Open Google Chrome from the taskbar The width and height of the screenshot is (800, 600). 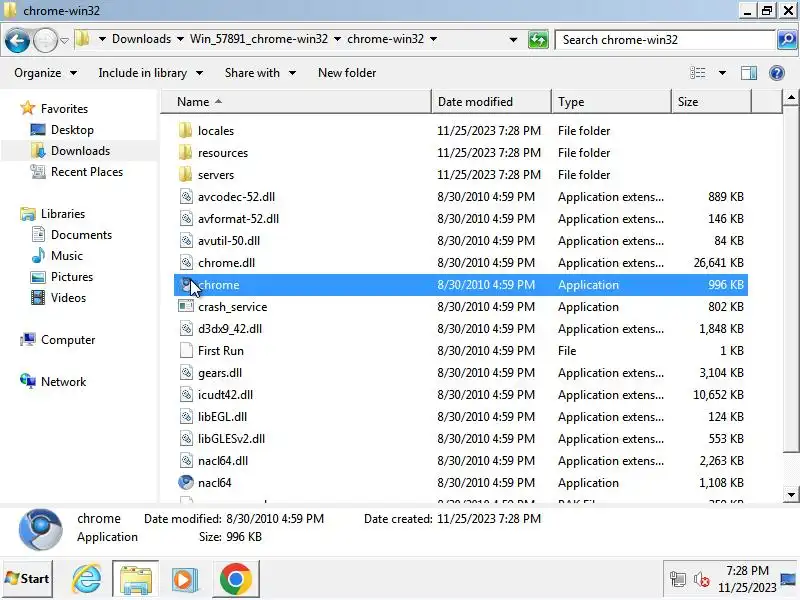tap(235, 579)
